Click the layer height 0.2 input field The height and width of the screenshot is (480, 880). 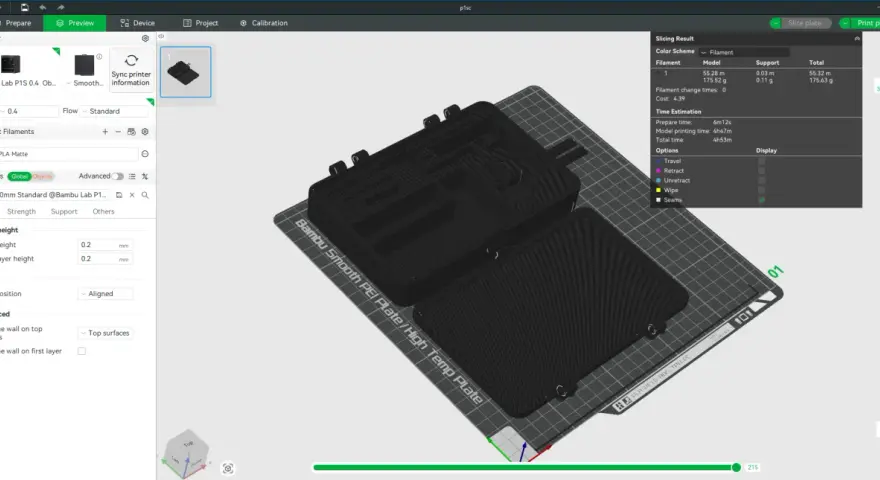coord(105,245)
